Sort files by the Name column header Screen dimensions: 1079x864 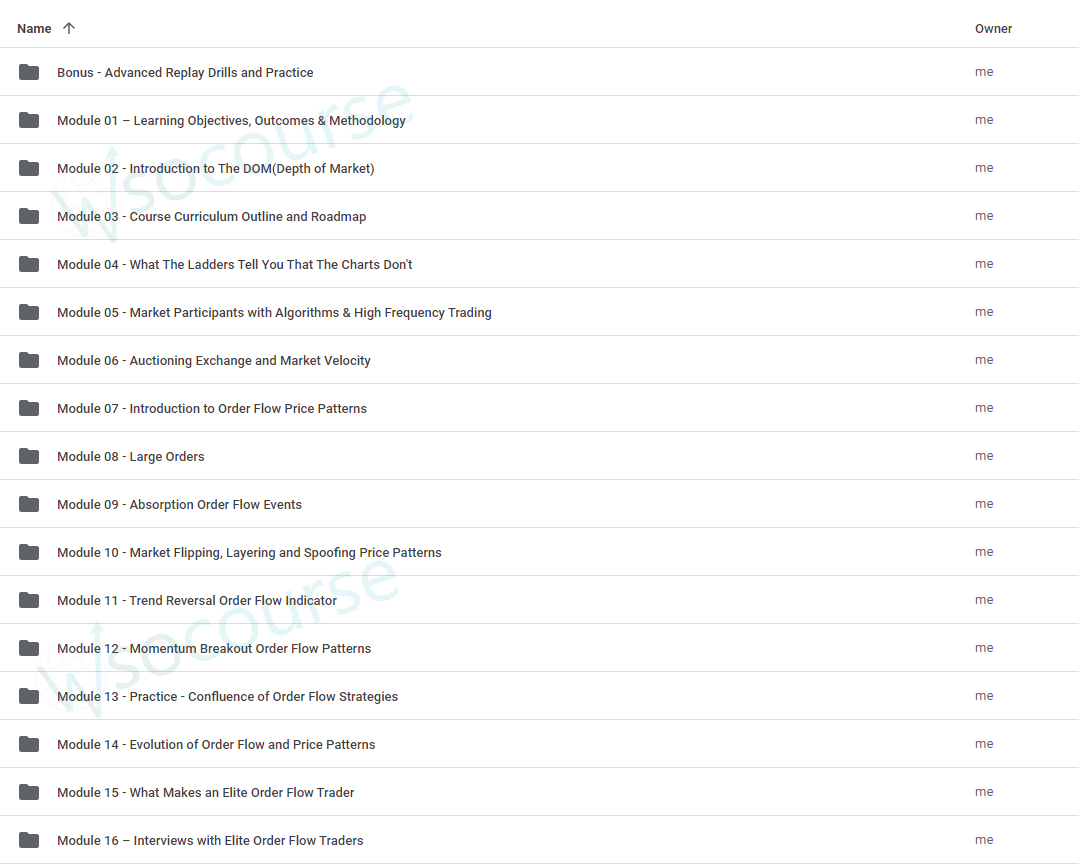[34, 29]
